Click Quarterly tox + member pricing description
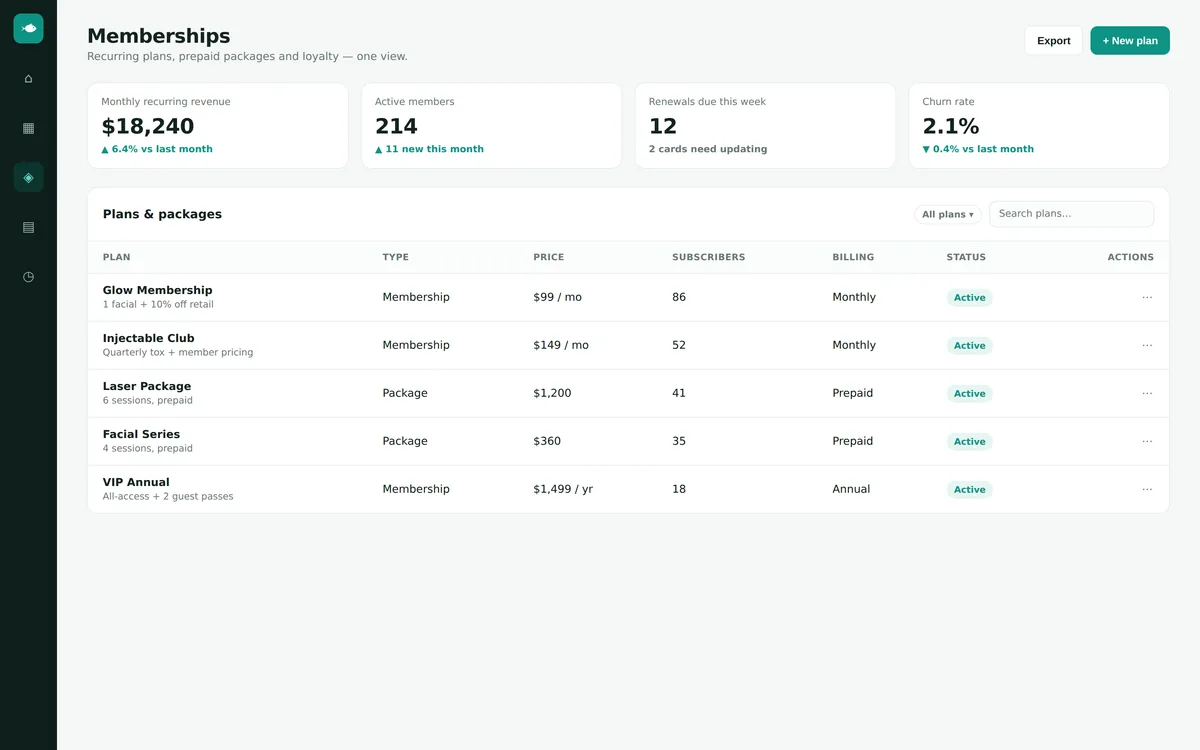This screenshot has height=750, width=1200. (178, 353)
